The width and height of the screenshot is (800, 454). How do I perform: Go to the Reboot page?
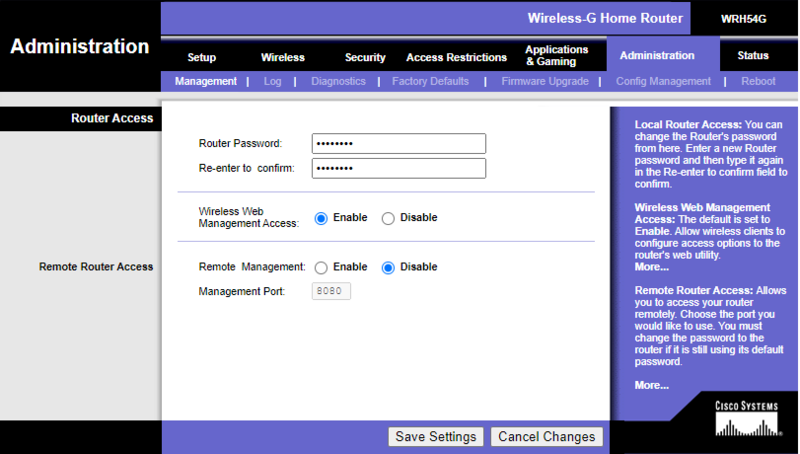[x=758, y=81]
